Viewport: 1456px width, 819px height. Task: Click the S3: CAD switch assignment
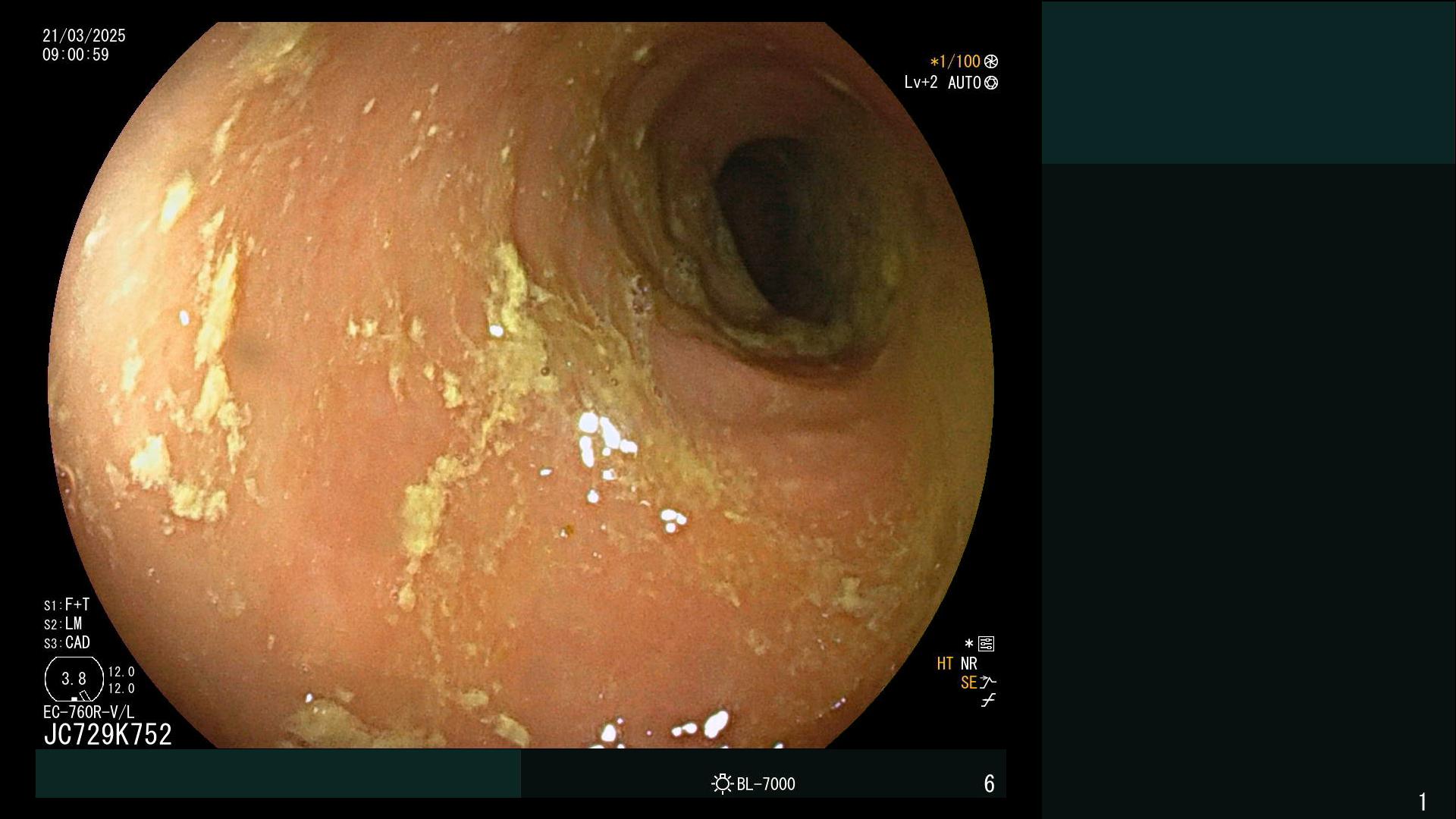point(67,642)
